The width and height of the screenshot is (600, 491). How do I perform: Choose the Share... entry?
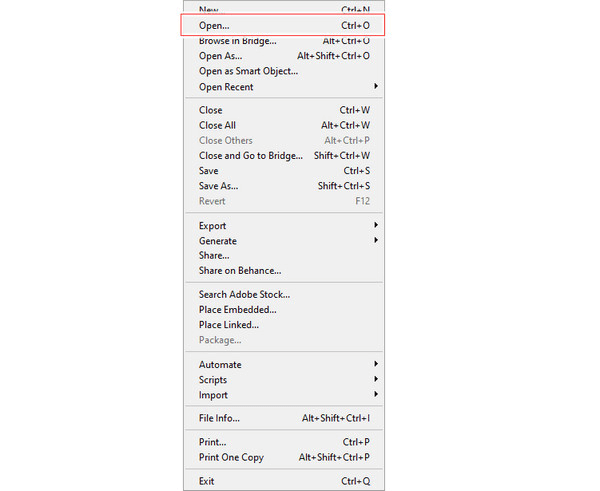(x=284, y=256)
